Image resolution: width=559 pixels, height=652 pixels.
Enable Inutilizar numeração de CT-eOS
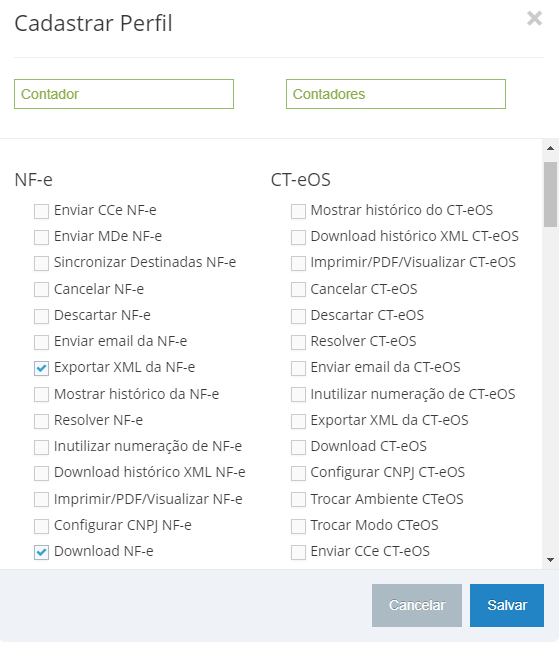(298, 395)
